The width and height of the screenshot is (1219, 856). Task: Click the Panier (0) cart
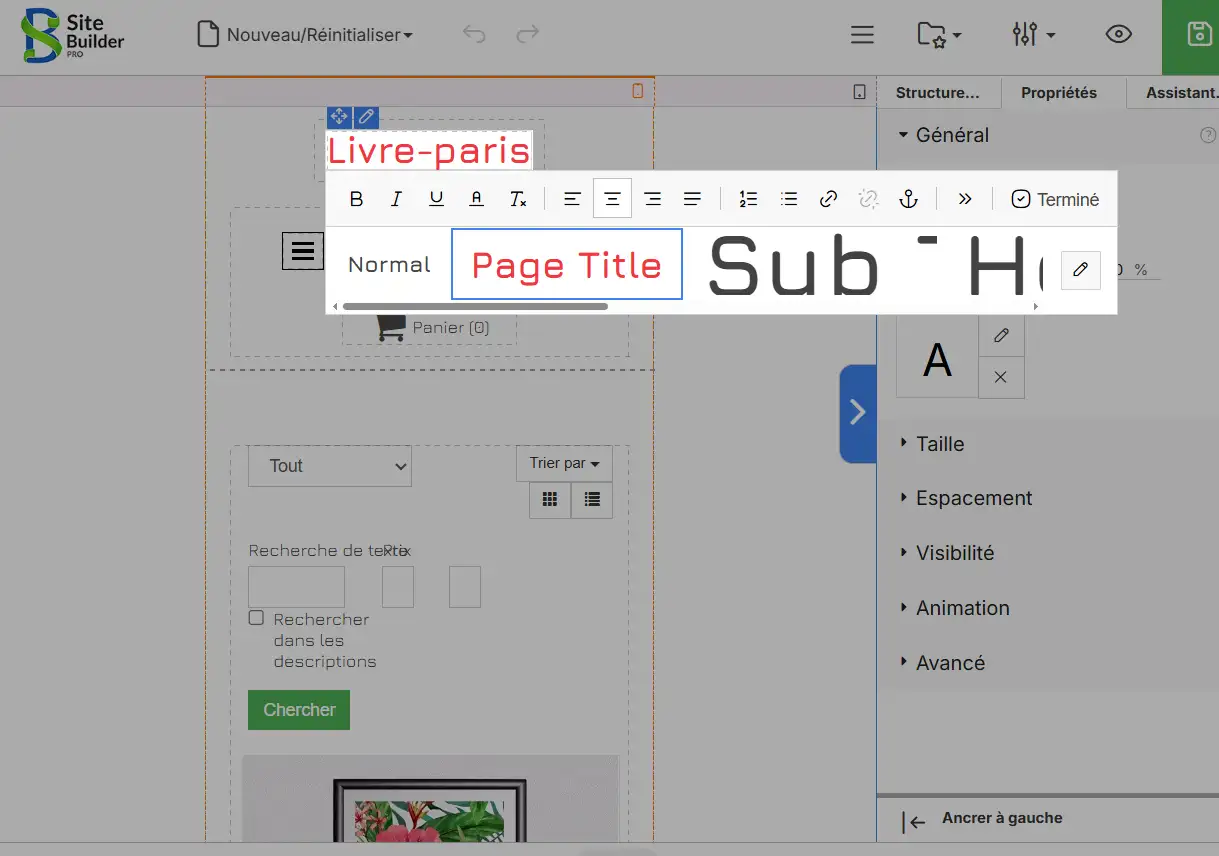[432, 327]
